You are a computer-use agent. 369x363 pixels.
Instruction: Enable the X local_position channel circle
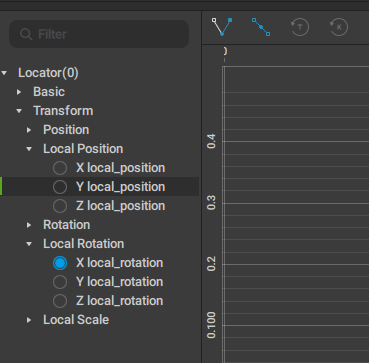[60, 168]
